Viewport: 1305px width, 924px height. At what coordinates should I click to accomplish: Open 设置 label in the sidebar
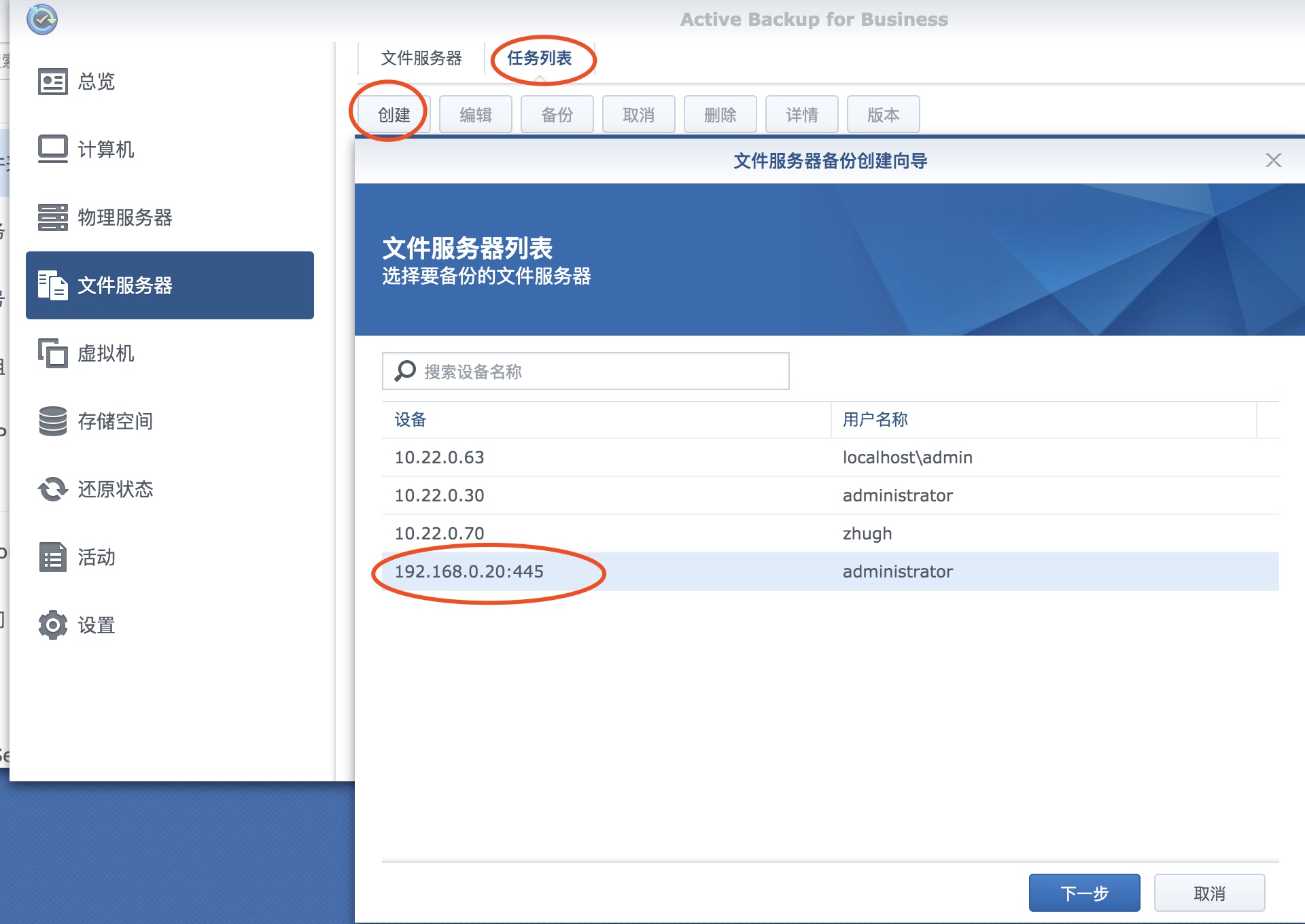tap(97, 625)
